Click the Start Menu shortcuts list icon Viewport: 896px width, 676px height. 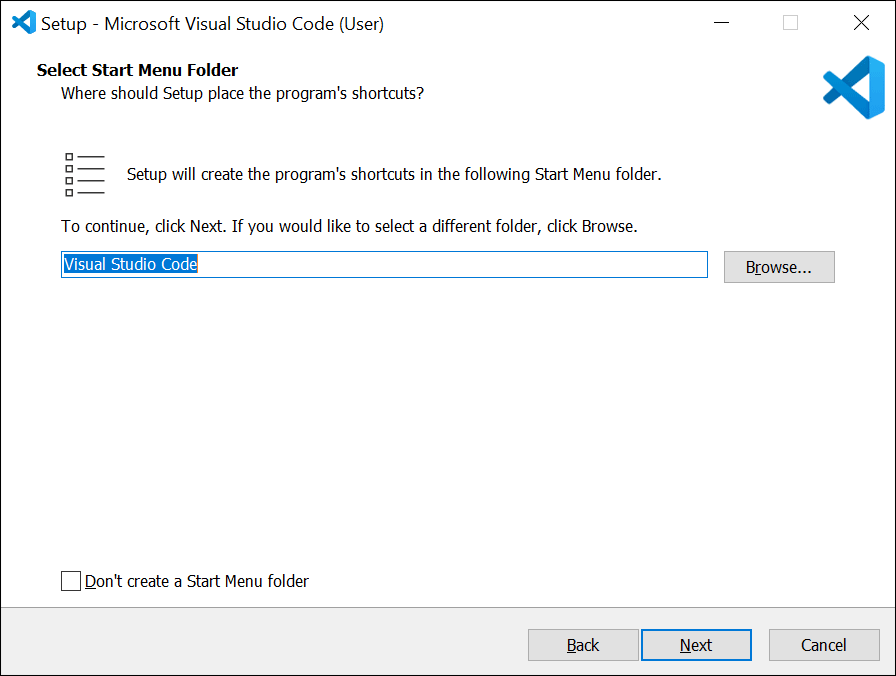point(84,172)
